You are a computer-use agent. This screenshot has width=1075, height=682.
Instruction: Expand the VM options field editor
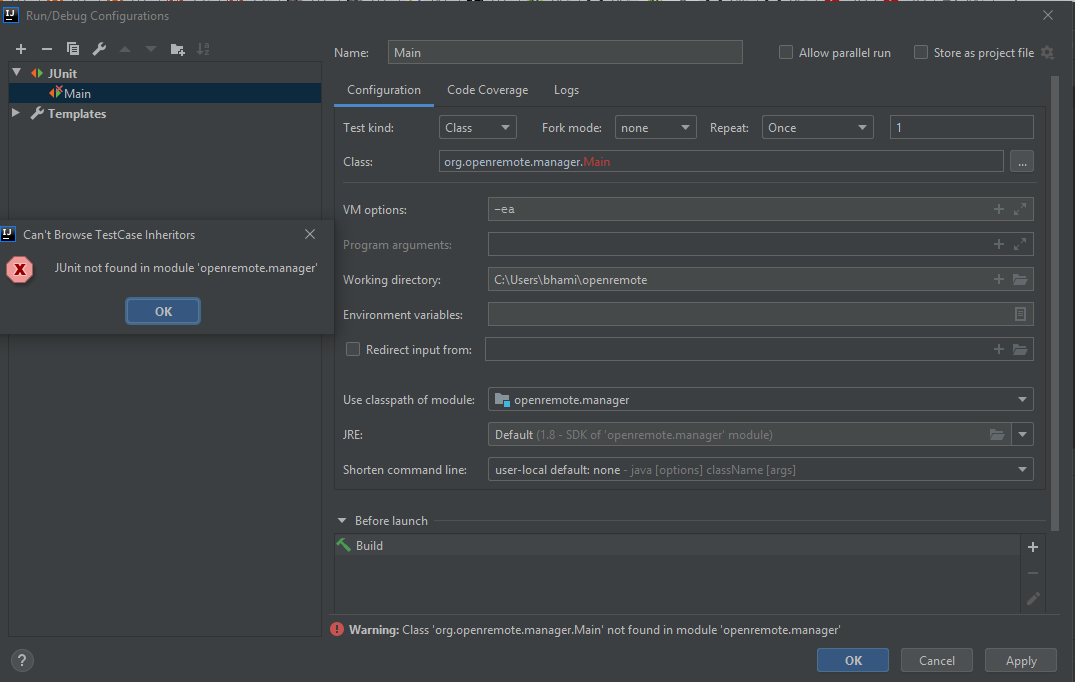pos(1020,209)
